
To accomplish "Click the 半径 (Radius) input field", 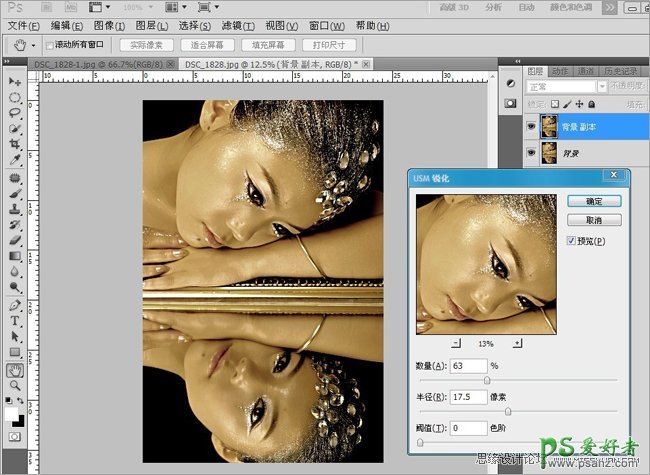I will [468, 397].
